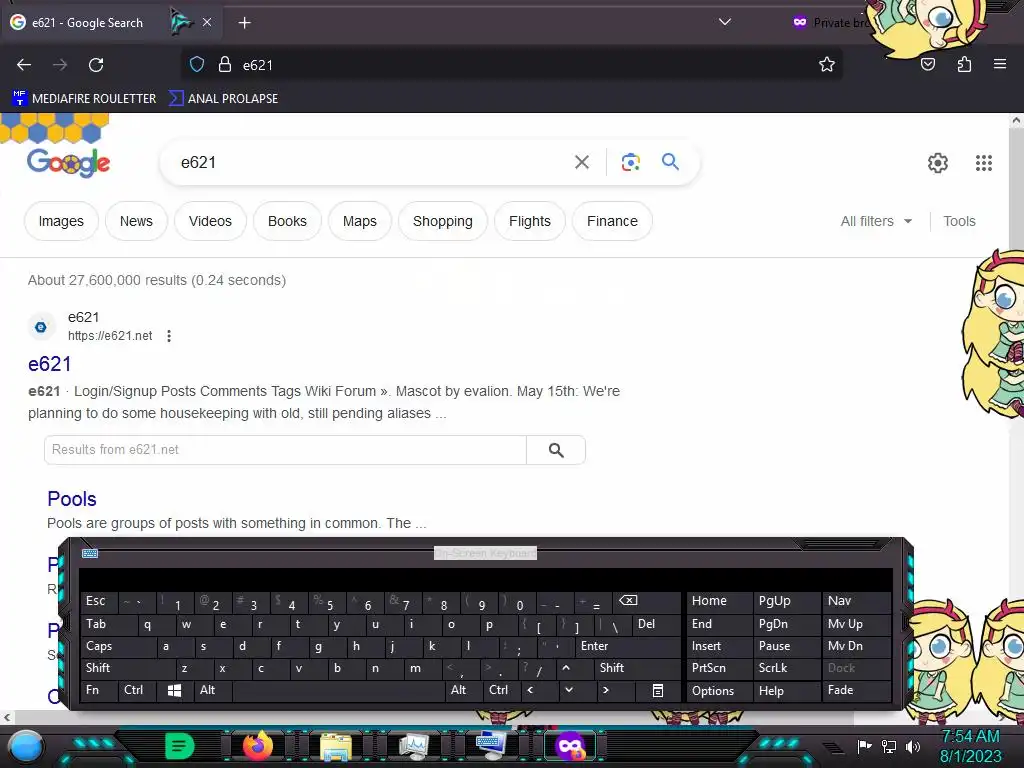Switch to the Shopping results tab

coord(443,221)
